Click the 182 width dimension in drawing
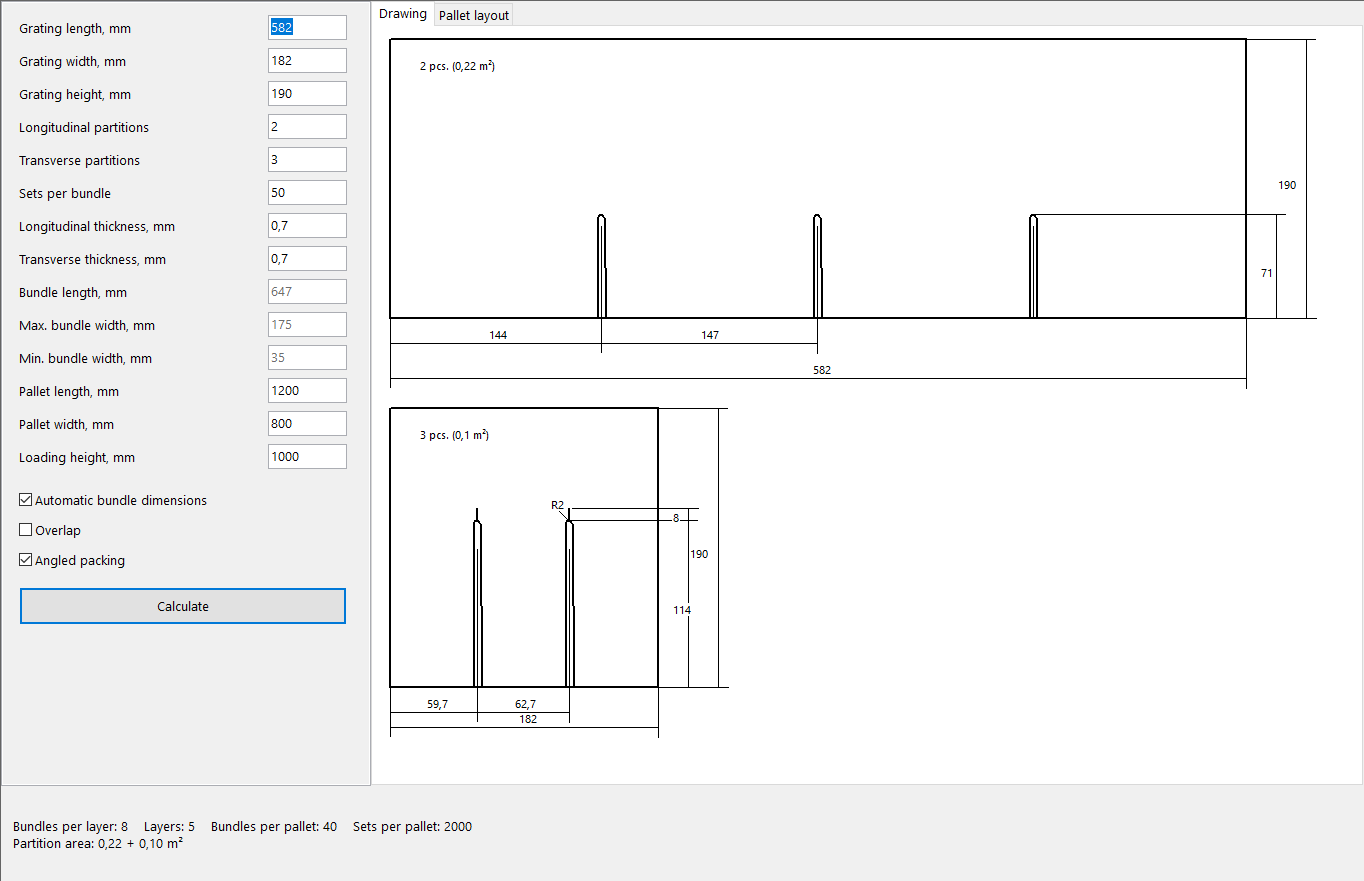 coord(527,719)
